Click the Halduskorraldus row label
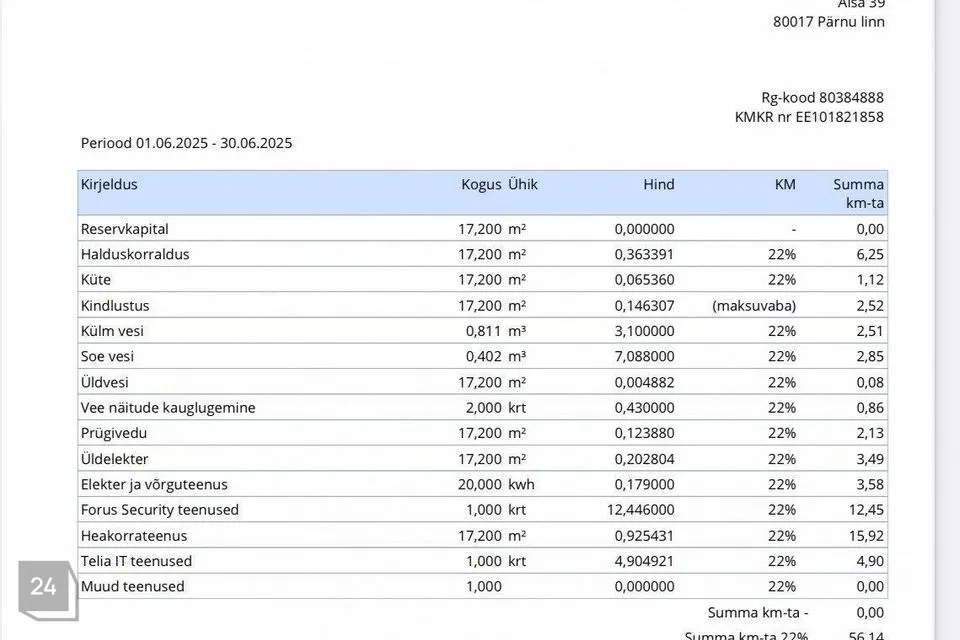The height and width of the screenshot is (640, 960). point(135,254)
